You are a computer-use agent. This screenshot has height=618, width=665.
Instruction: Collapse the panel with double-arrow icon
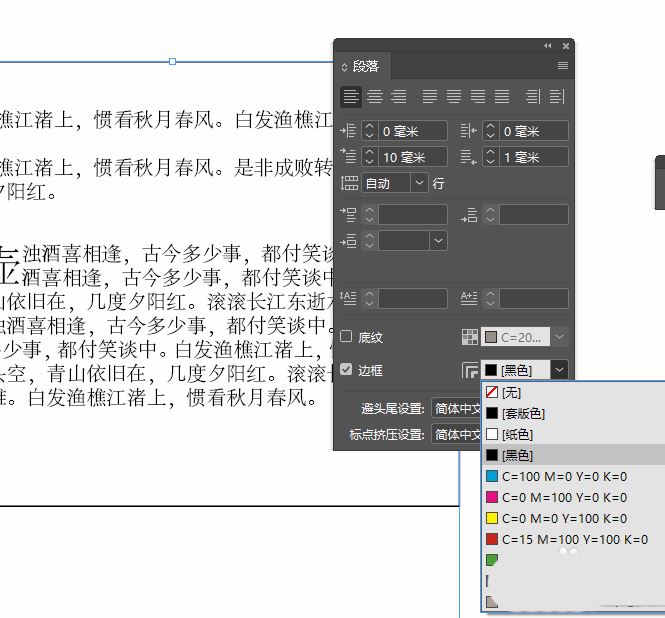pyautogui.click(x=548, y=46)
